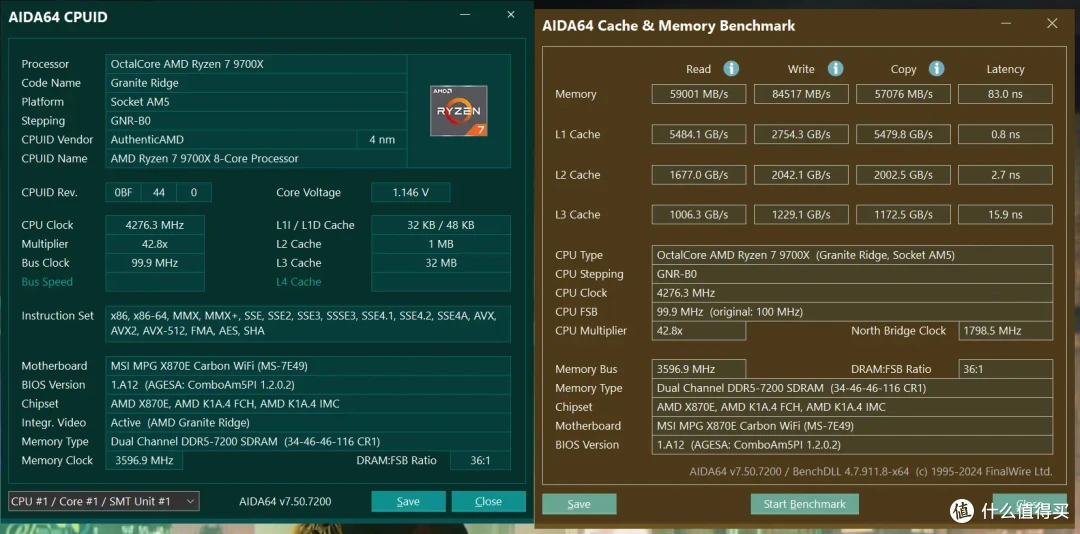
Task: Click the AMD Ryzen 7 processor logo
Action: (x=459, y=110)
